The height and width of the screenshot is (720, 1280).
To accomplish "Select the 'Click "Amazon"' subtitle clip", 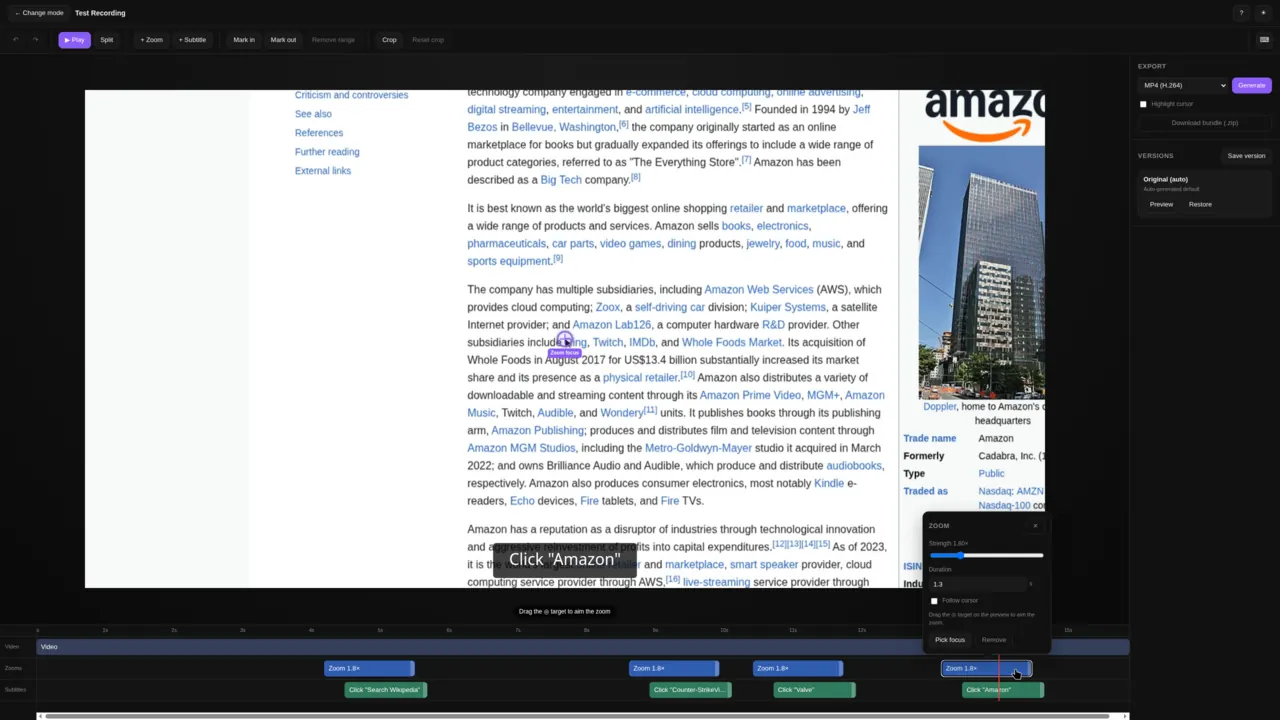I will point(1003,690).
